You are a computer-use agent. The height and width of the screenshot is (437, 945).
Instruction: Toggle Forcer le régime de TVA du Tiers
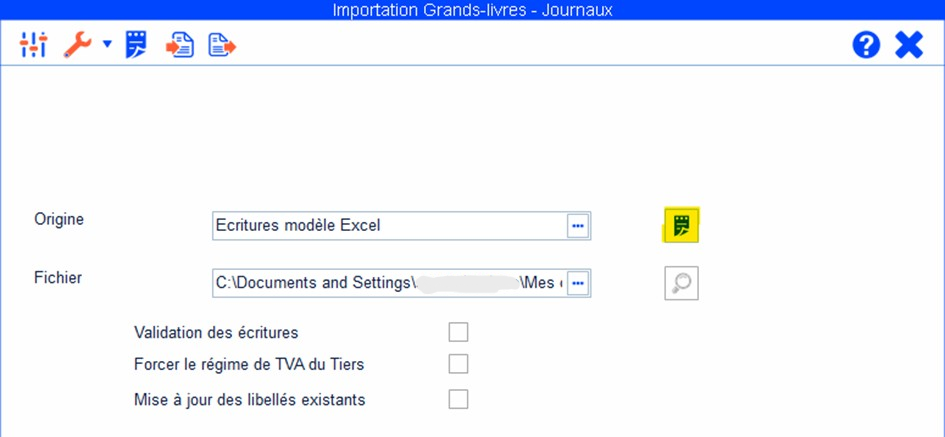click(x=458, y=364)
